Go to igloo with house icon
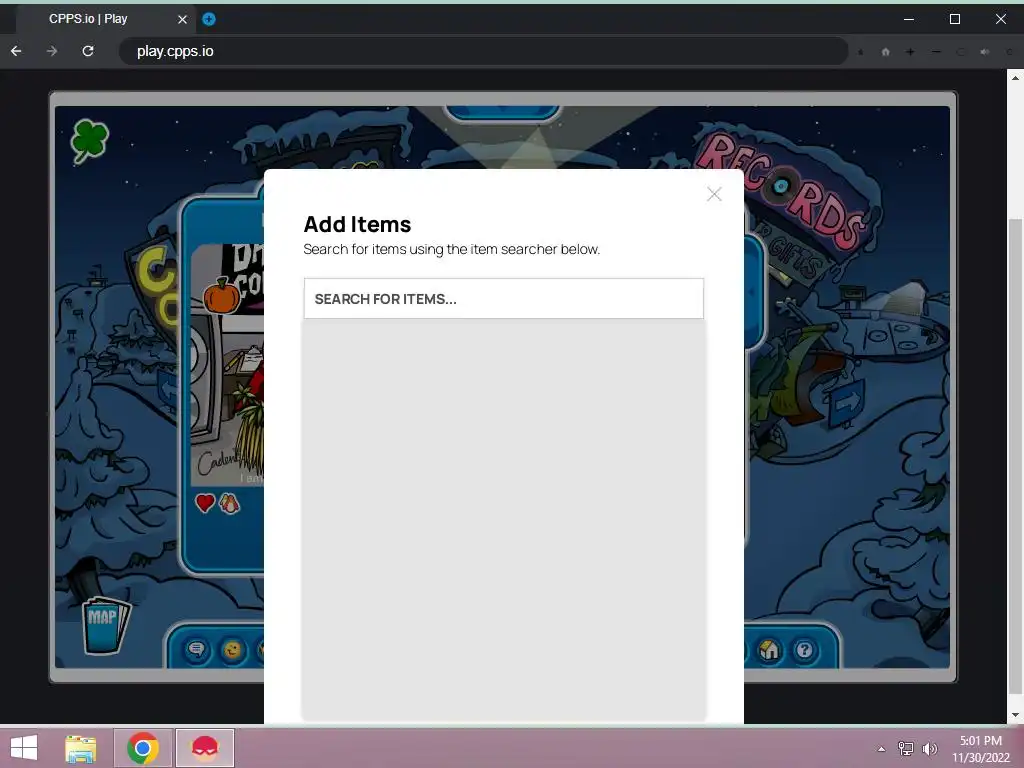 pyautogui.click(x=769, y=649)
